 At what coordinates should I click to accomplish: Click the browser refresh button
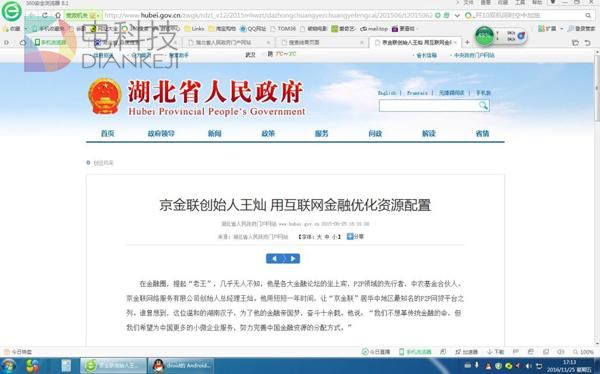45,15
